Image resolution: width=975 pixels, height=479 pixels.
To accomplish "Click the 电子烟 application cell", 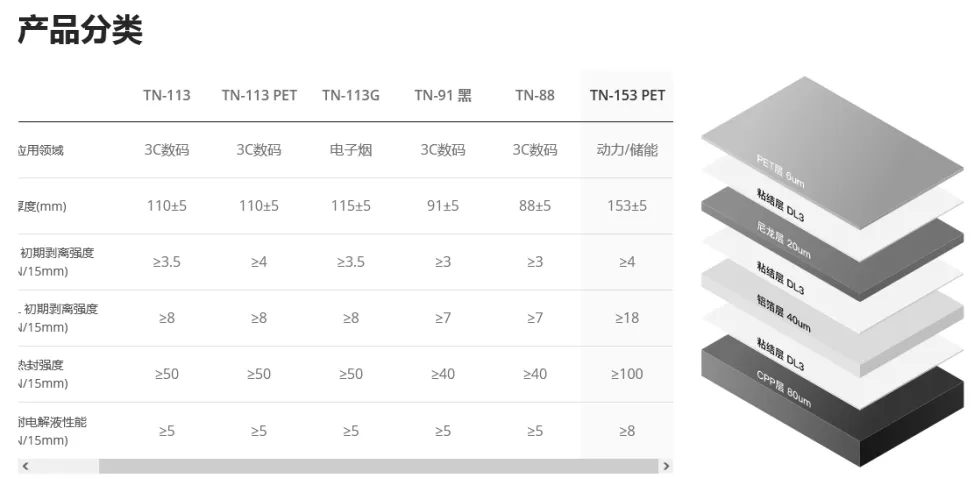I will tap(351, 150).
